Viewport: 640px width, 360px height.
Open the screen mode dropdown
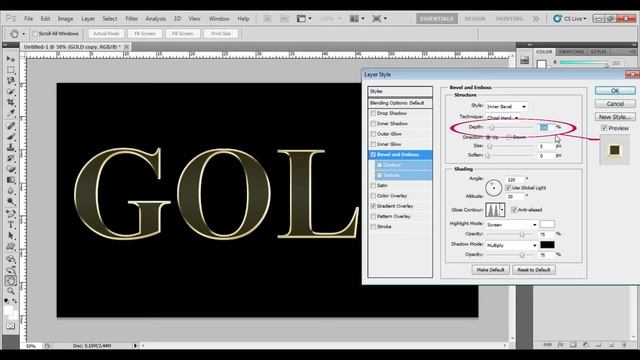379,19
